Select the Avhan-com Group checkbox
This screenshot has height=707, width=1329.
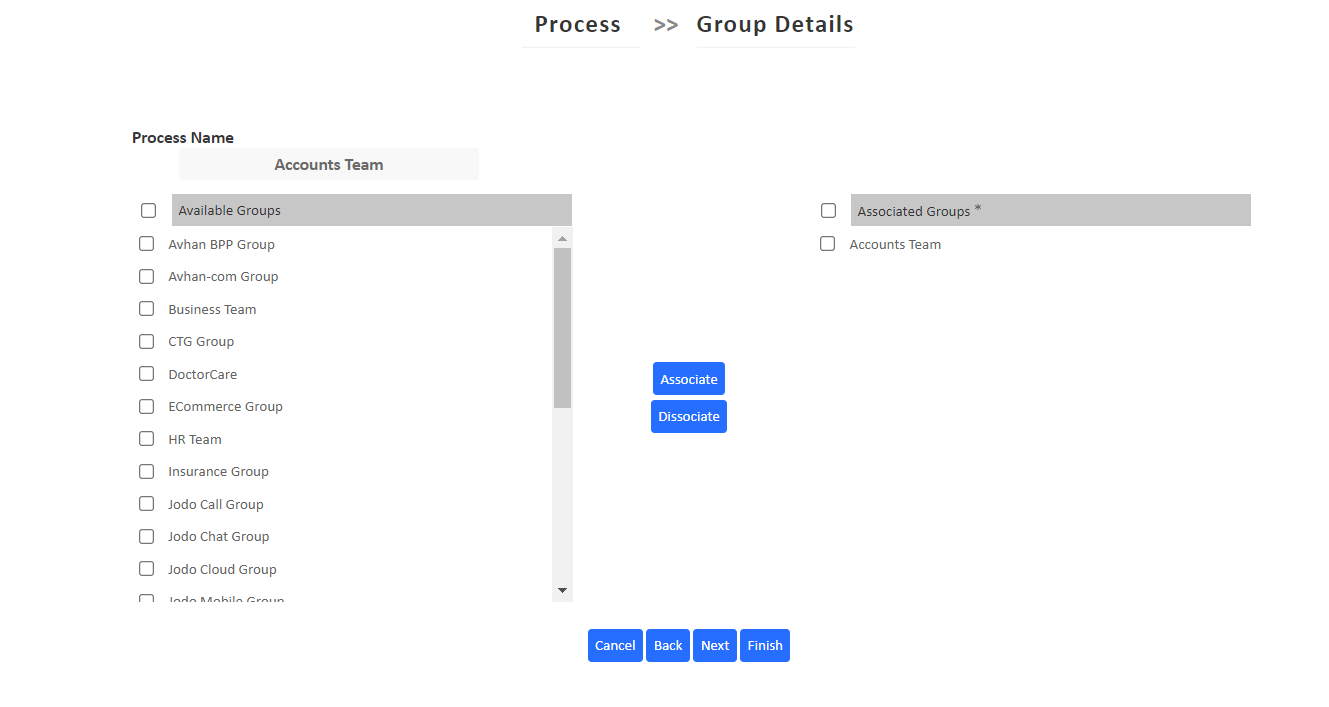(146, 276)
